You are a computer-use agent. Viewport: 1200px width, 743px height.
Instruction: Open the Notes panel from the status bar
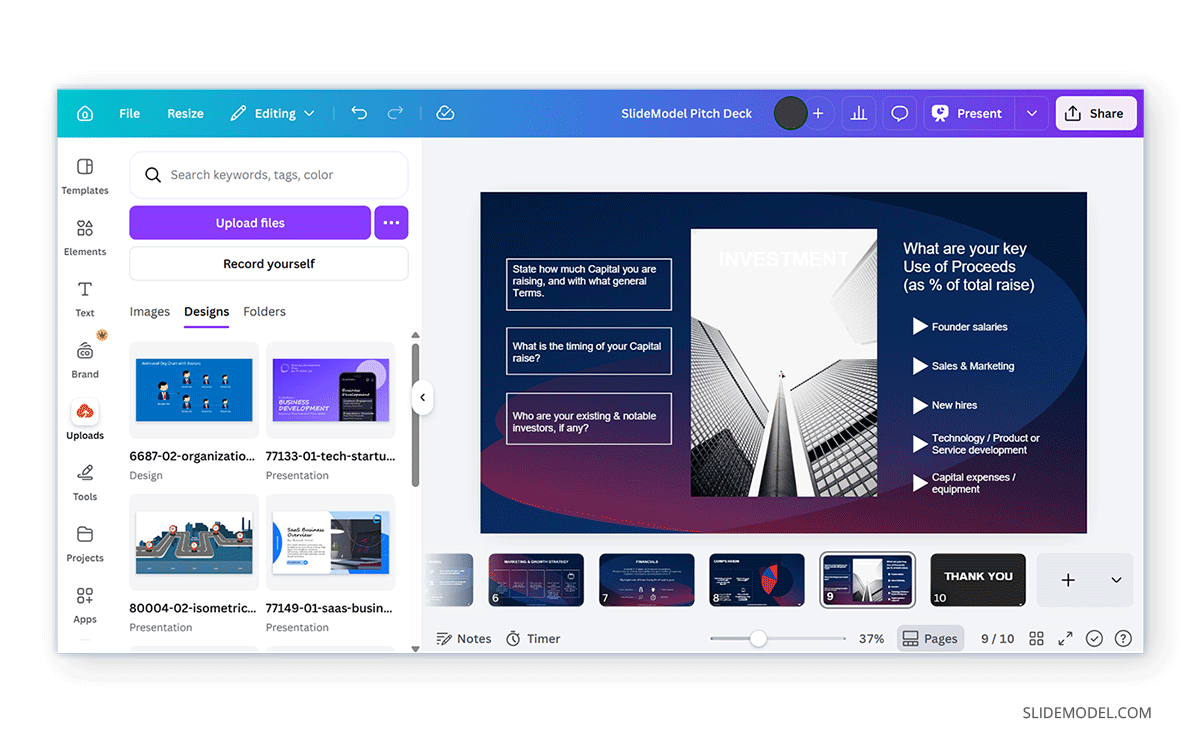463,638
